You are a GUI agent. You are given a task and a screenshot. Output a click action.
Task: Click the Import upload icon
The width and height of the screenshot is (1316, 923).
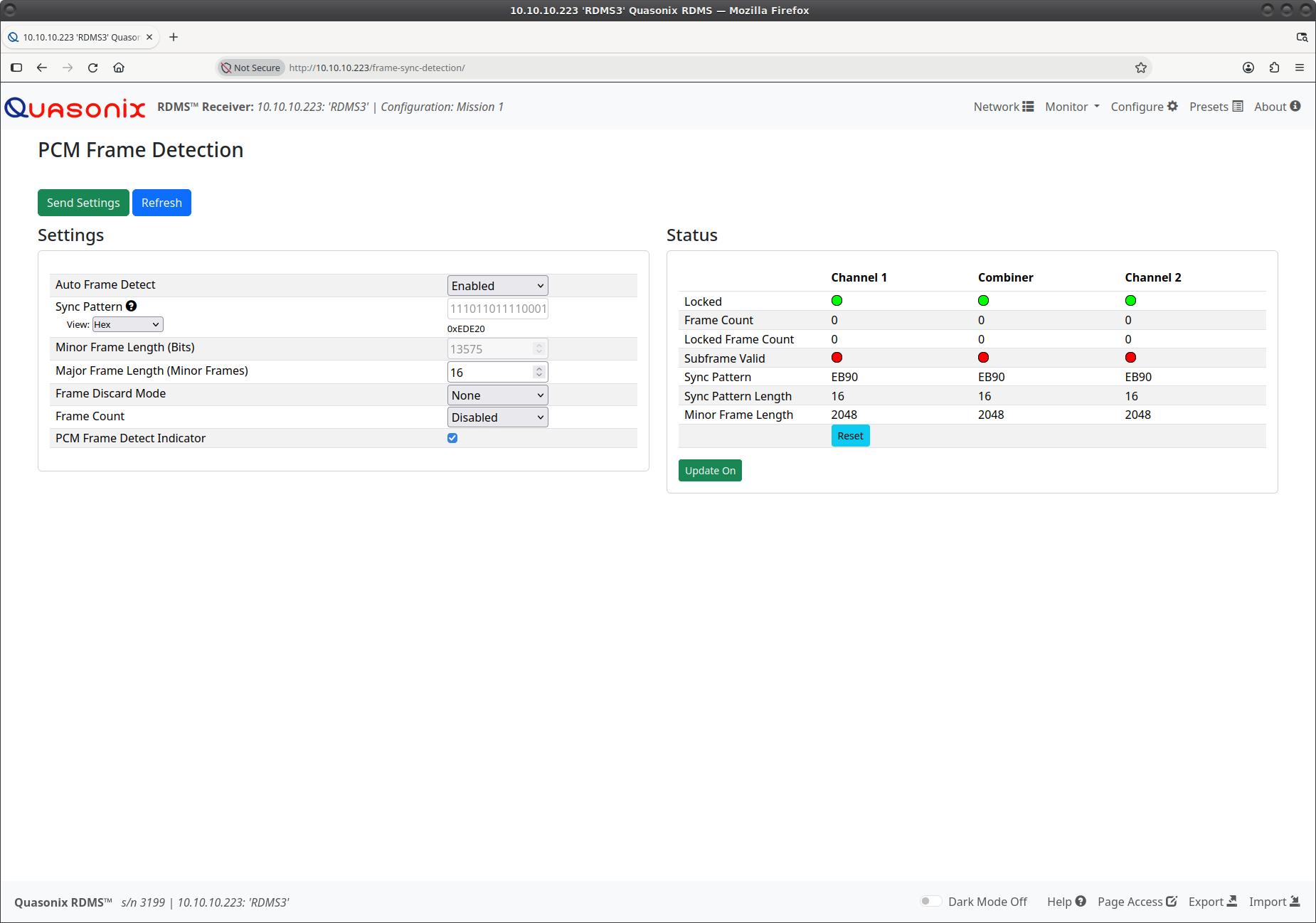point(1295,901)
